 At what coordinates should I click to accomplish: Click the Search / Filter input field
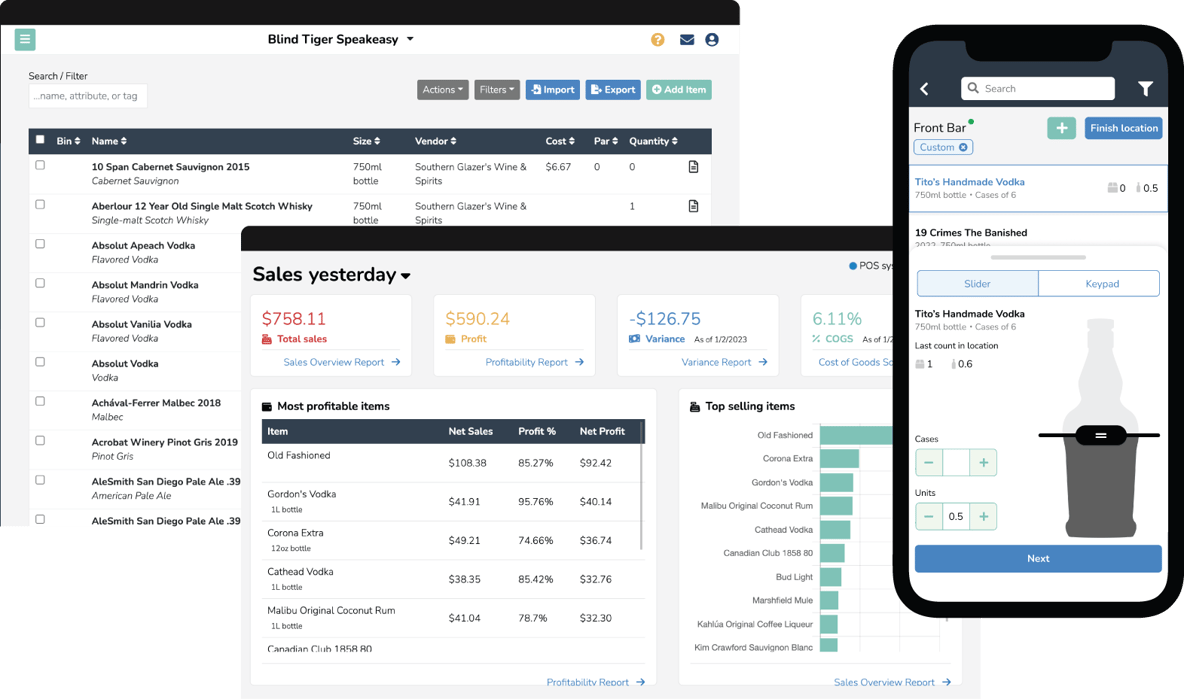click(x=88, y=96)
